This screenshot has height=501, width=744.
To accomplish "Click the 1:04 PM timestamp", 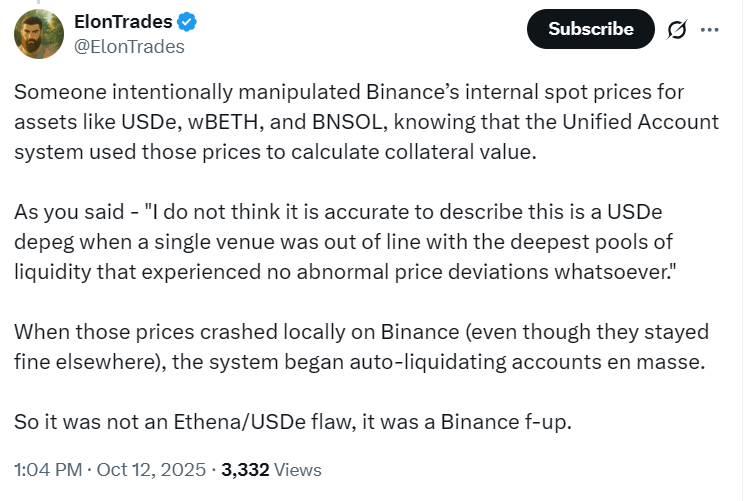I will pyautogui.click(x=49, y=469).
